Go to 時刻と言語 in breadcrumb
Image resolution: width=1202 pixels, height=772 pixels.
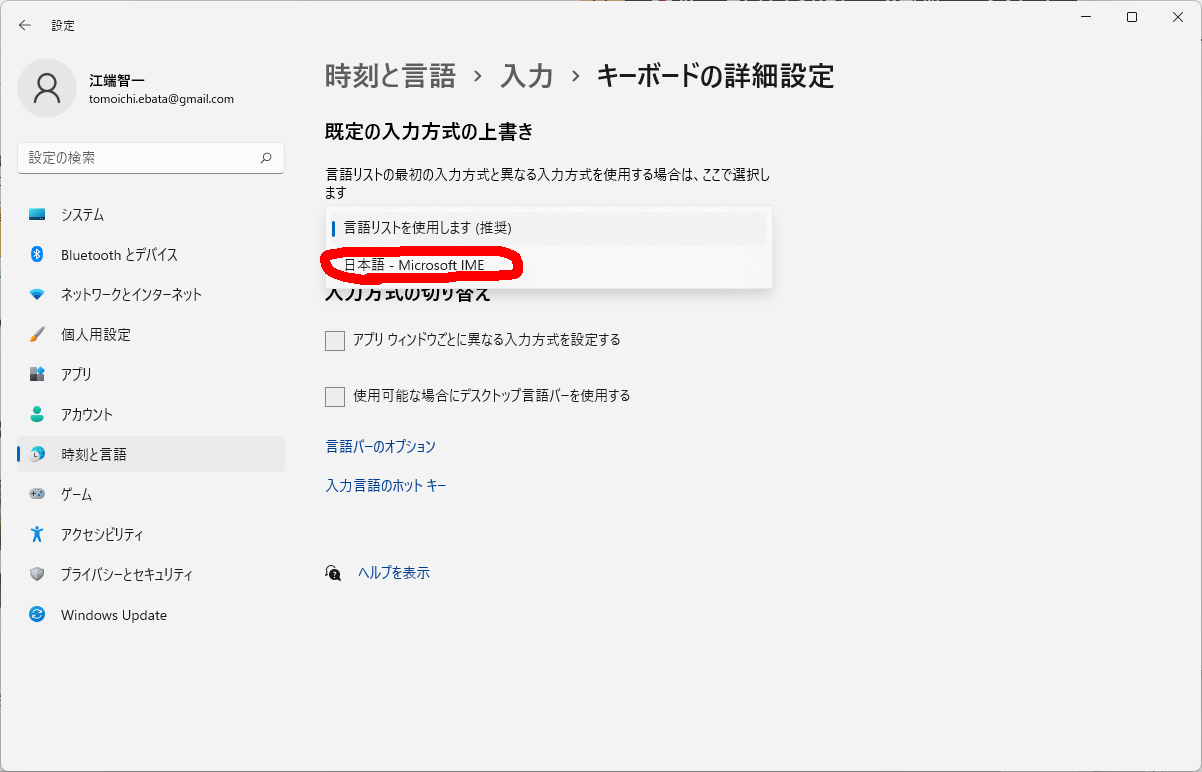point(390,76)
